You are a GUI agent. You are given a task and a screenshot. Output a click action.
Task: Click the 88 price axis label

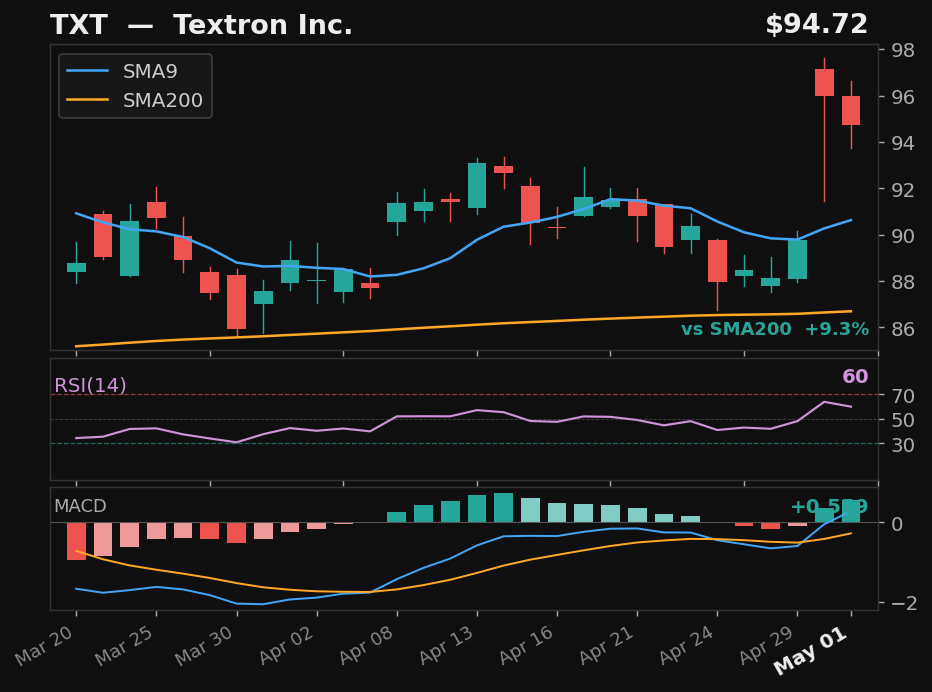point(903,282)
